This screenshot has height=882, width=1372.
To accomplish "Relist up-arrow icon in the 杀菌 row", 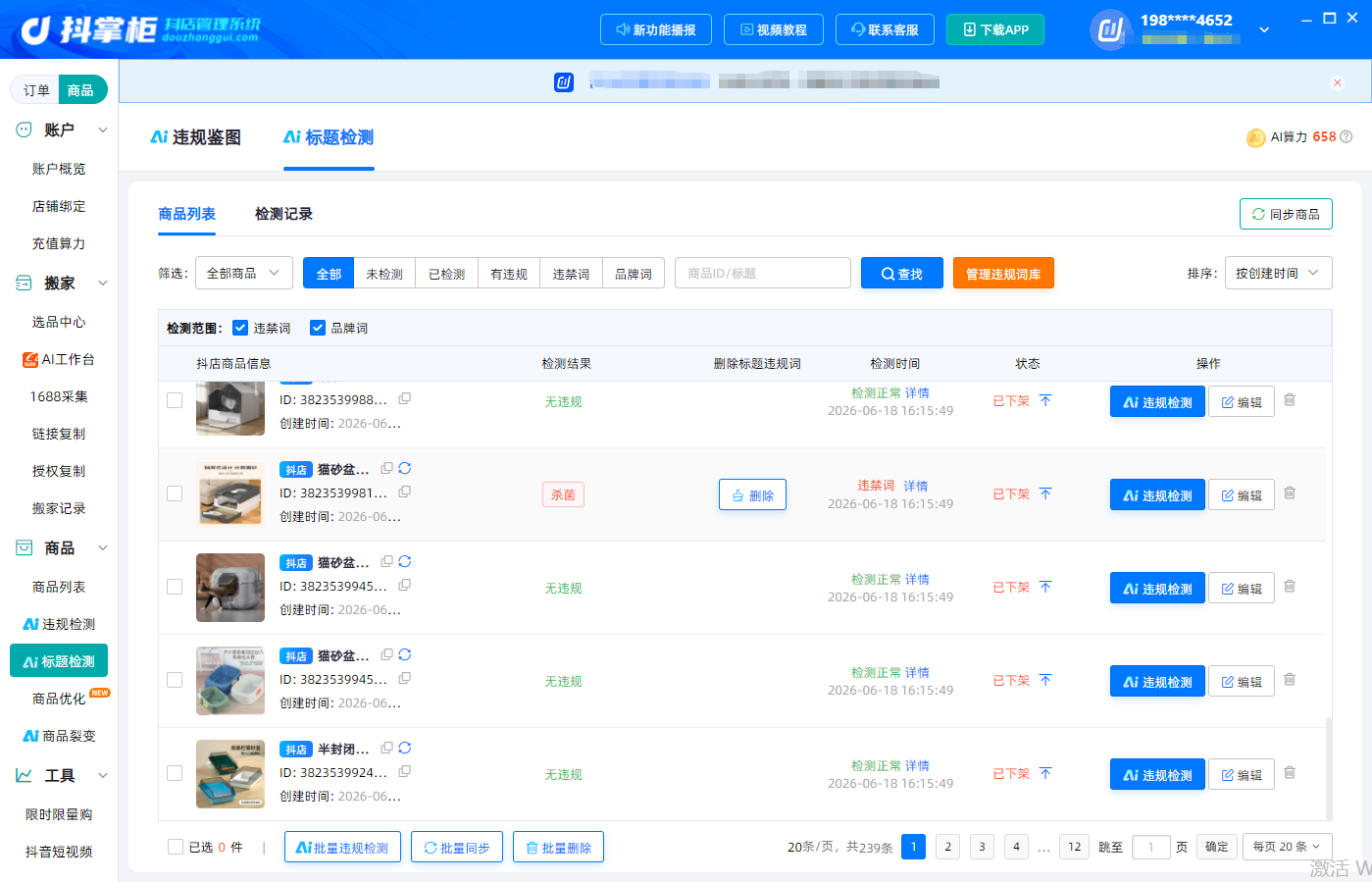I will pyautogui.click(x=1045, y=493).
